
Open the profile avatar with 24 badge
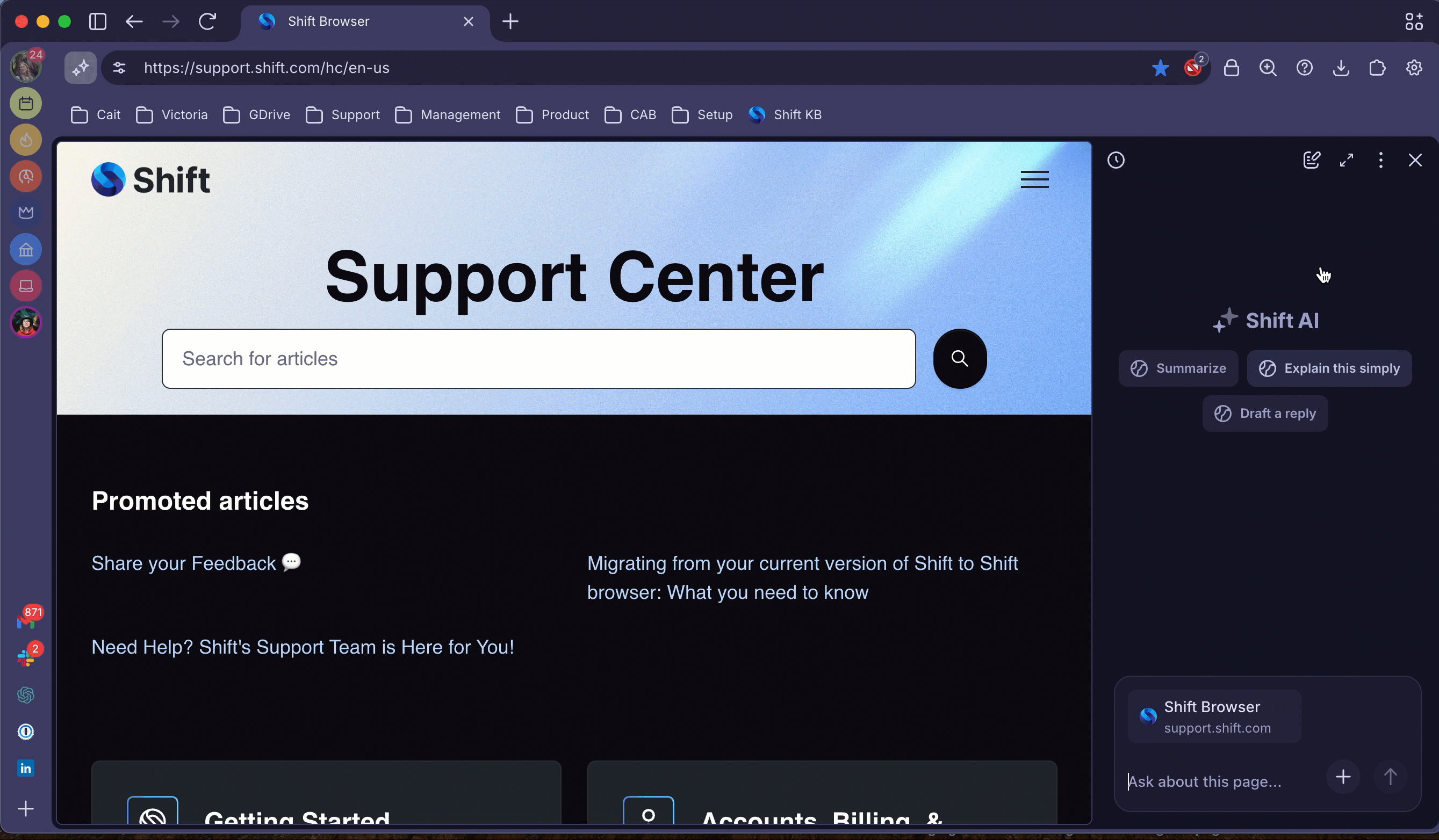tap(26, 66)
